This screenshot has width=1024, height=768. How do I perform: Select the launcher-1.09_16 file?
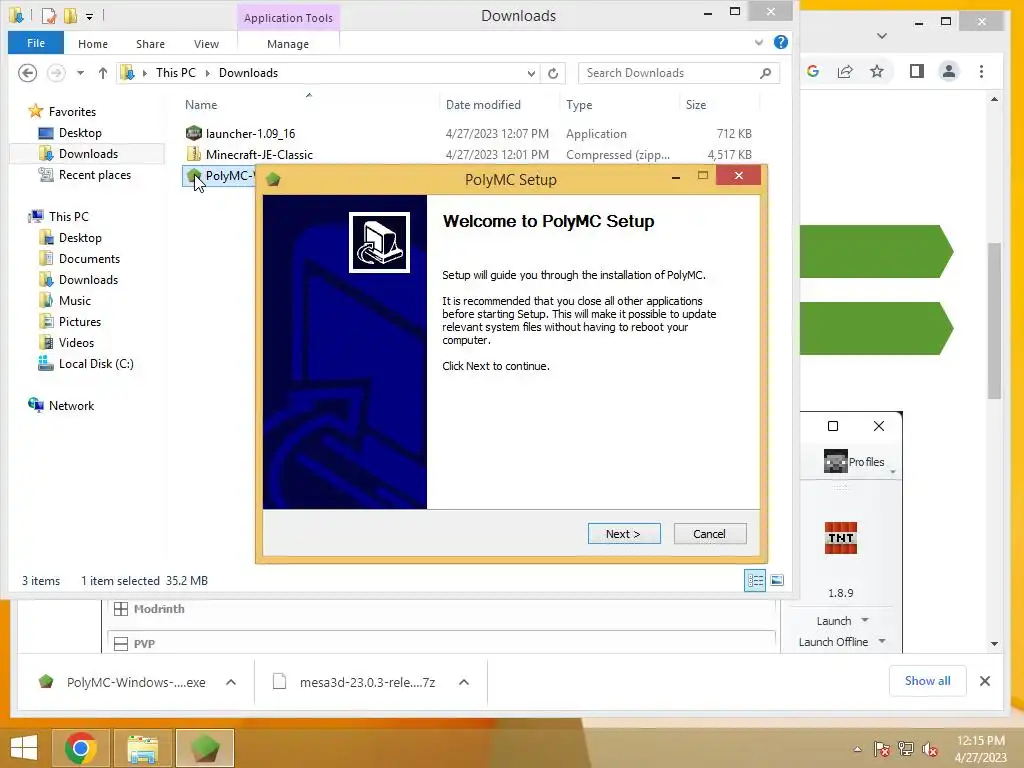250,133
